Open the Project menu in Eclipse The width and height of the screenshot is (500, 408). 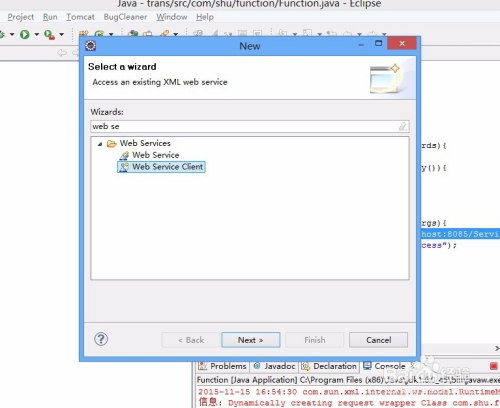21,17
